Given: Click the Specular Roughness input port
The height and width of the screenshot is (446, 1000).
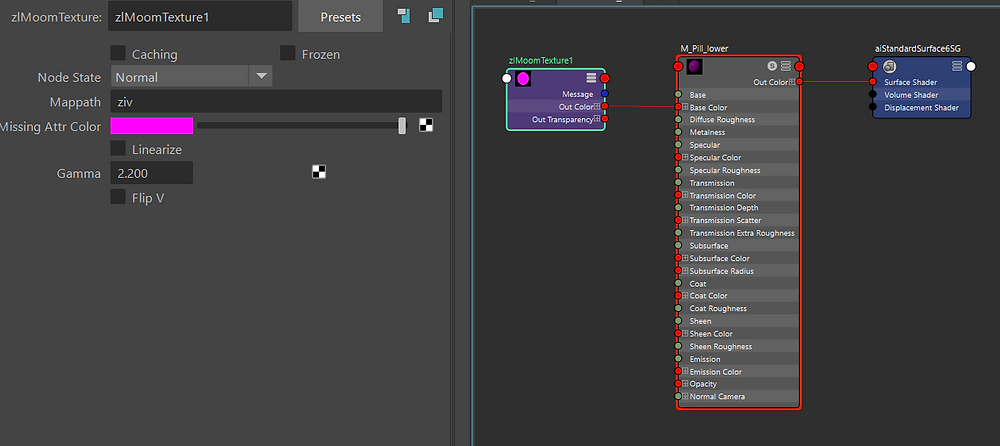Looking at the screenshot, I should [x=679, y=170].
